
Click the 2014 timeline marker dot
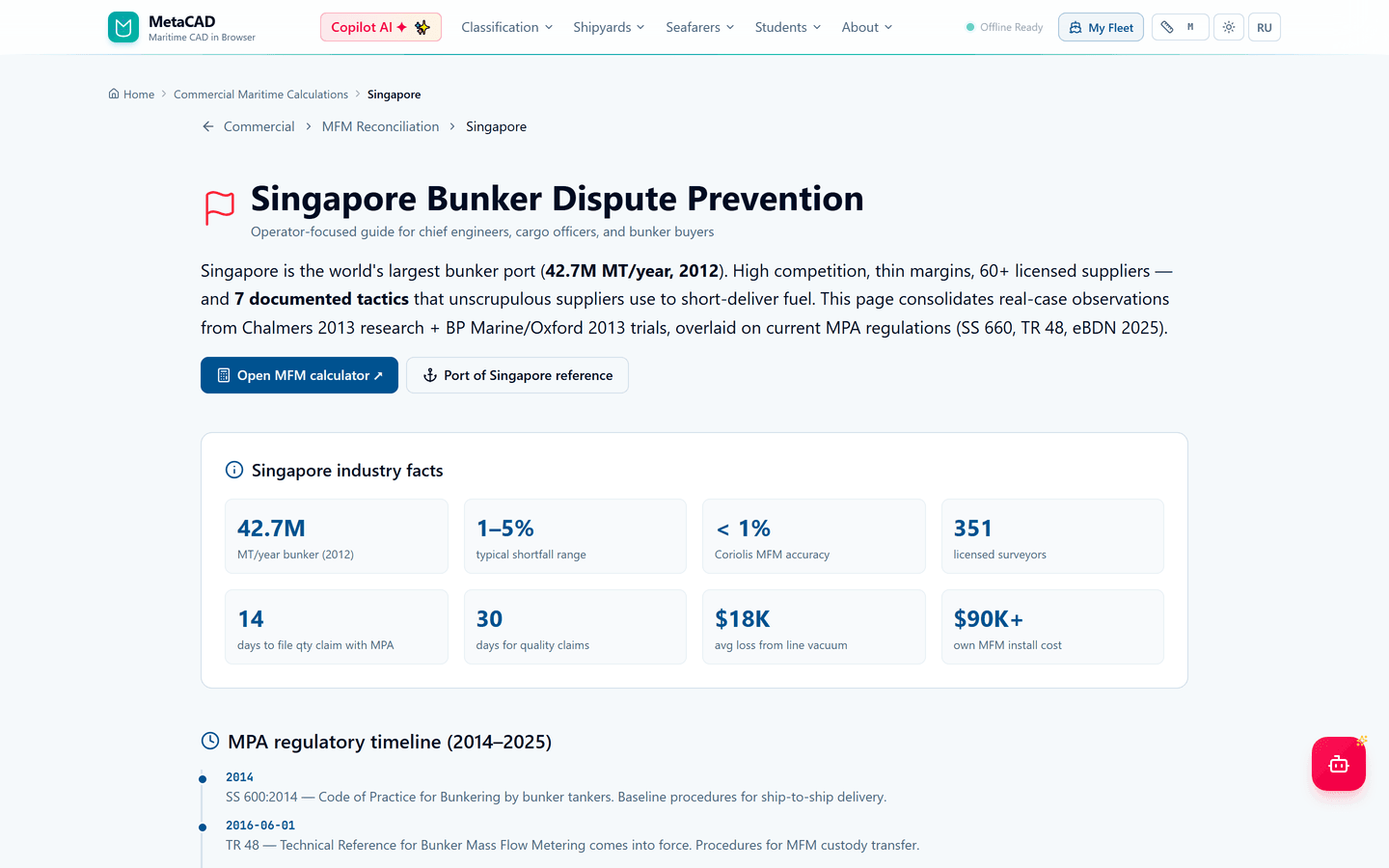[x=203, y=779]
